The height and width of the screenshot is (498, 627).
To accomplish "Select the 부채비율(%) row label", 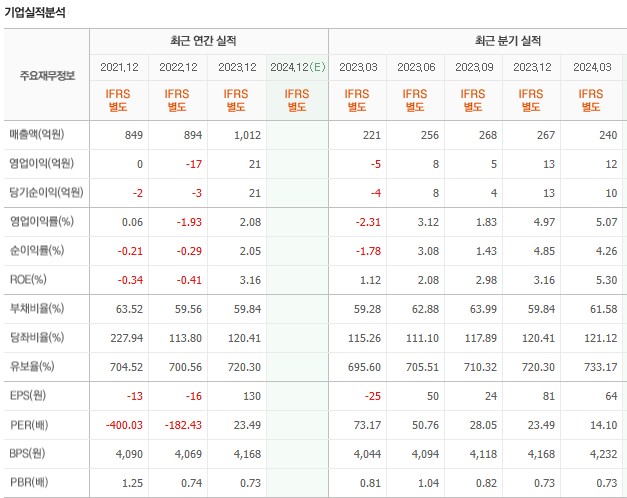I will click(37, 309).
